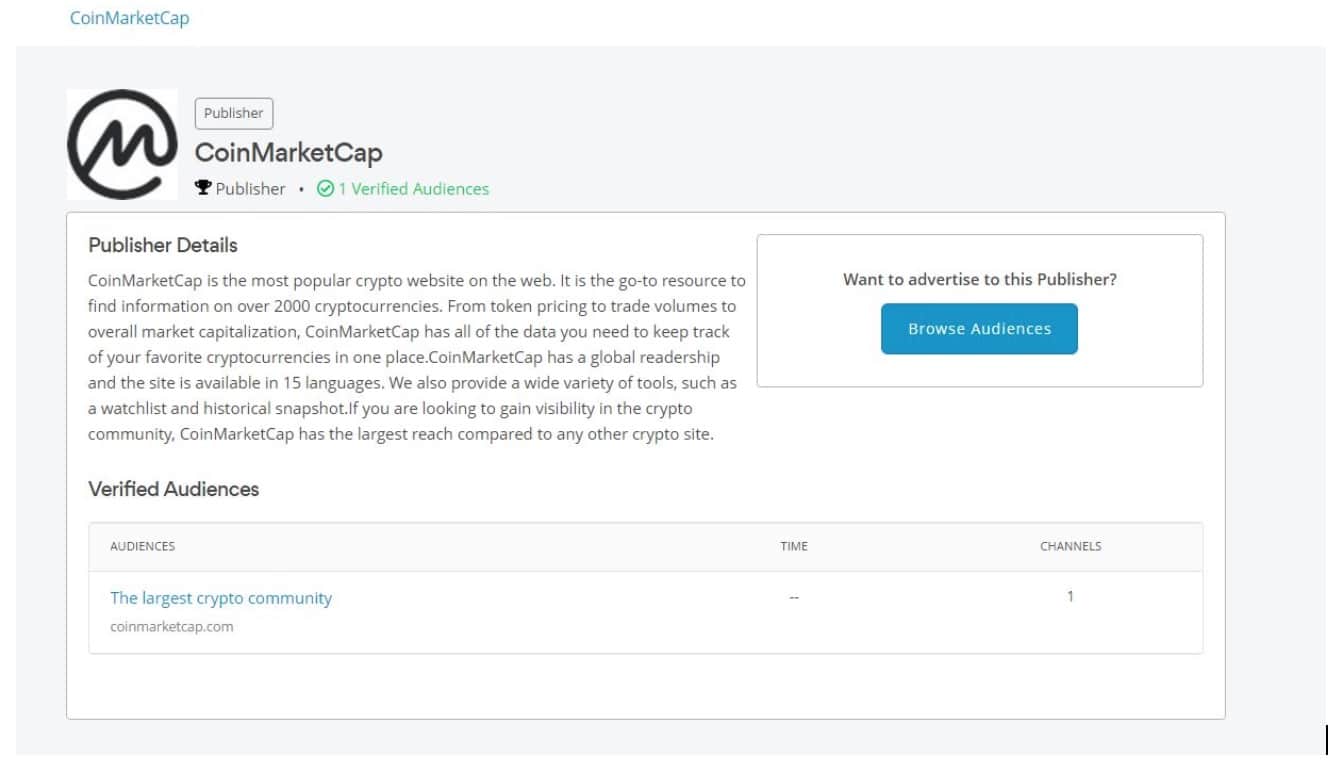
Task: Click the CoinMarketCap breadcrumb link
Action: [129, 18]
